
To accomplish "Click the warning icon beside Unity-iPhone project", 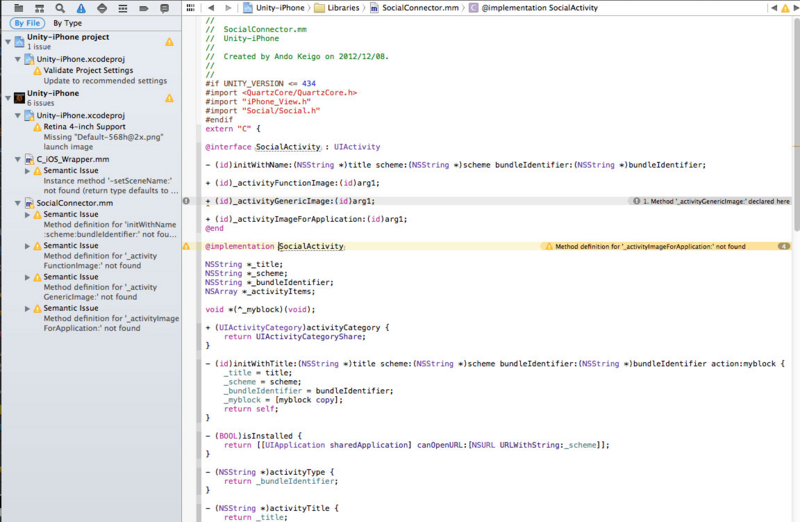I will tap(169, 42).
